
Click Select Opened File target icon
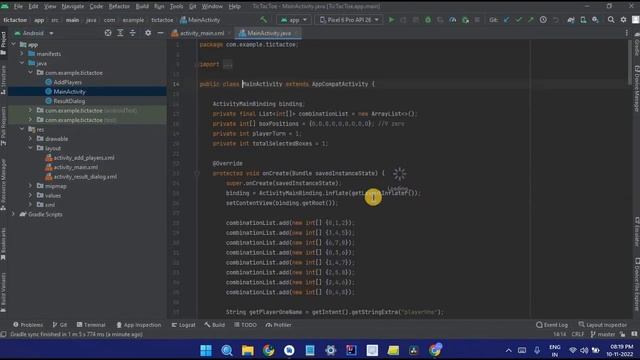pos(108,33)
